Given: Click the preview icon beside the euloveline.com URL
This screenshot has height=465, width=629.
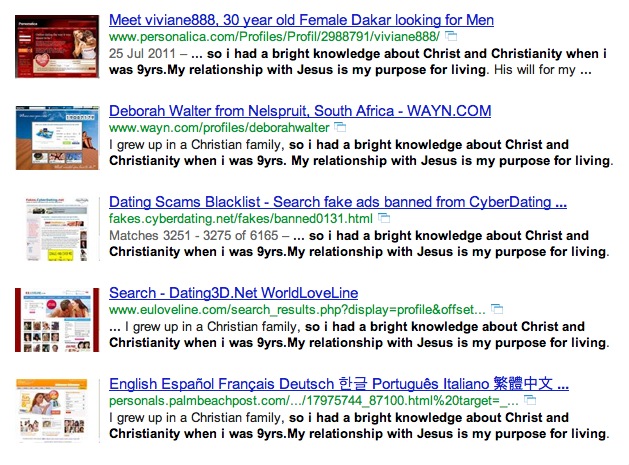Looking at the screenshot, I should [497, 309].
